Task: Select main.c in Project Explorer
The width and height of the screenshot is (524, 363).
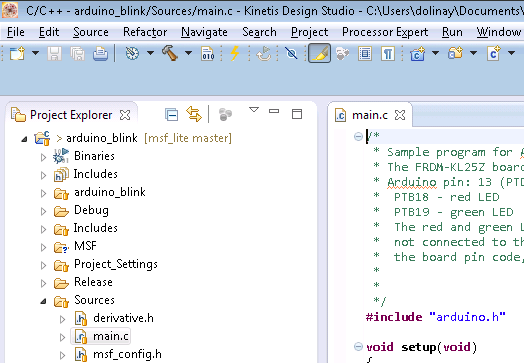Action: [x=111, y=336]
